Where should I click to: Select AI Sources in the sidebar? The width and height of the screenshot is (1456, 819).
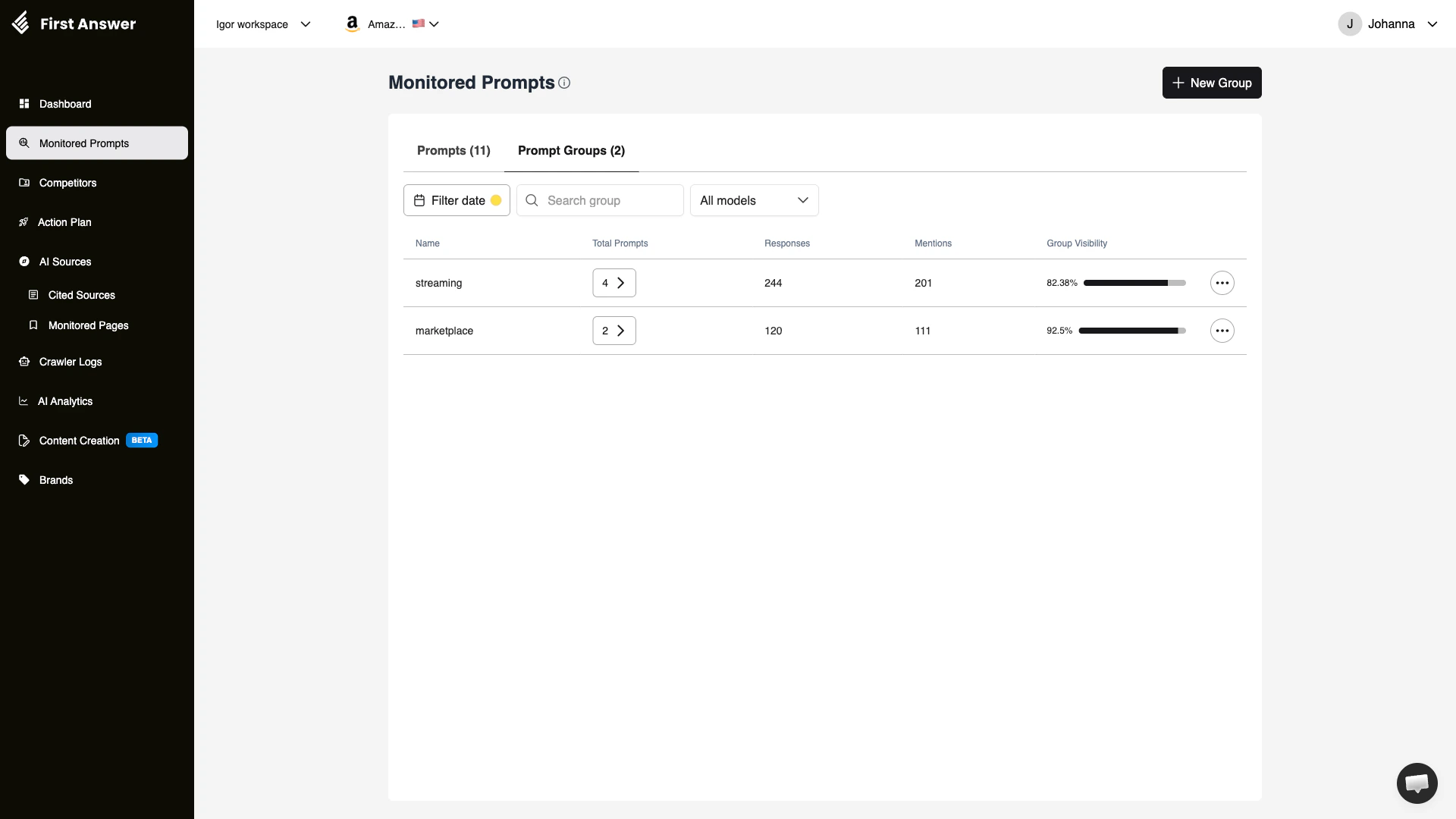coord(64,262)
